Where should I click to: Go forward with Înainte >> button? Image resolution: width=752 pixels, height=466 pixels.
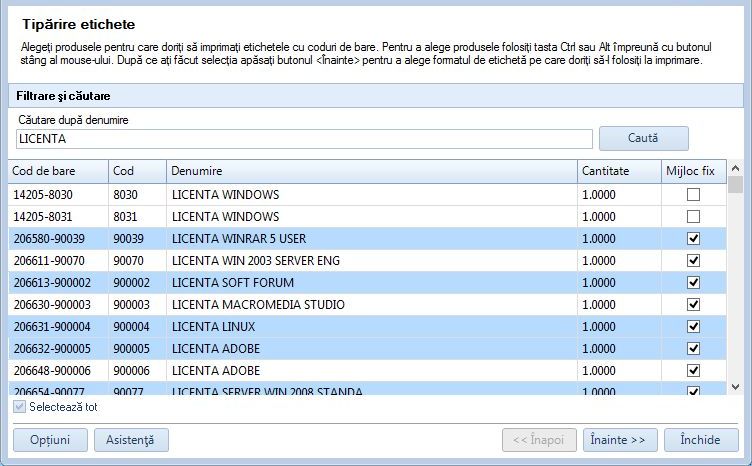pyautogui.click(x=620, y=440)
